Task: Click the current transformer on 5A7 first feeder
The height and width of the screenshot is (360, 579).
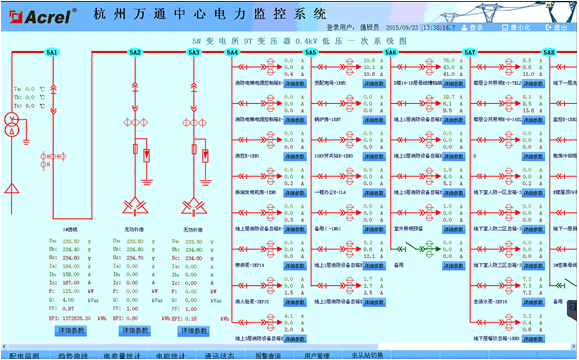Action: [x=509, y=67]
